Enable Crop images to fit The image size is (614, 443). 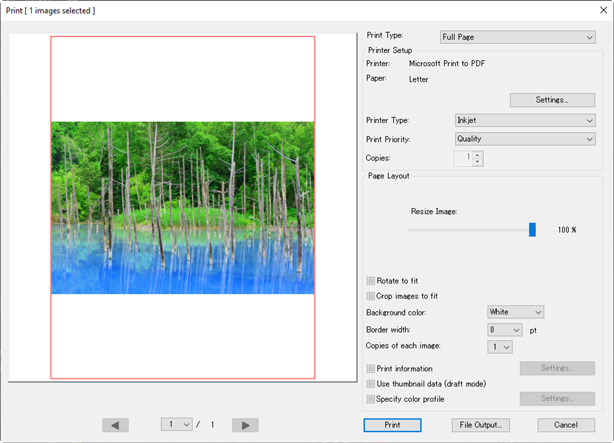click(370, 296)
